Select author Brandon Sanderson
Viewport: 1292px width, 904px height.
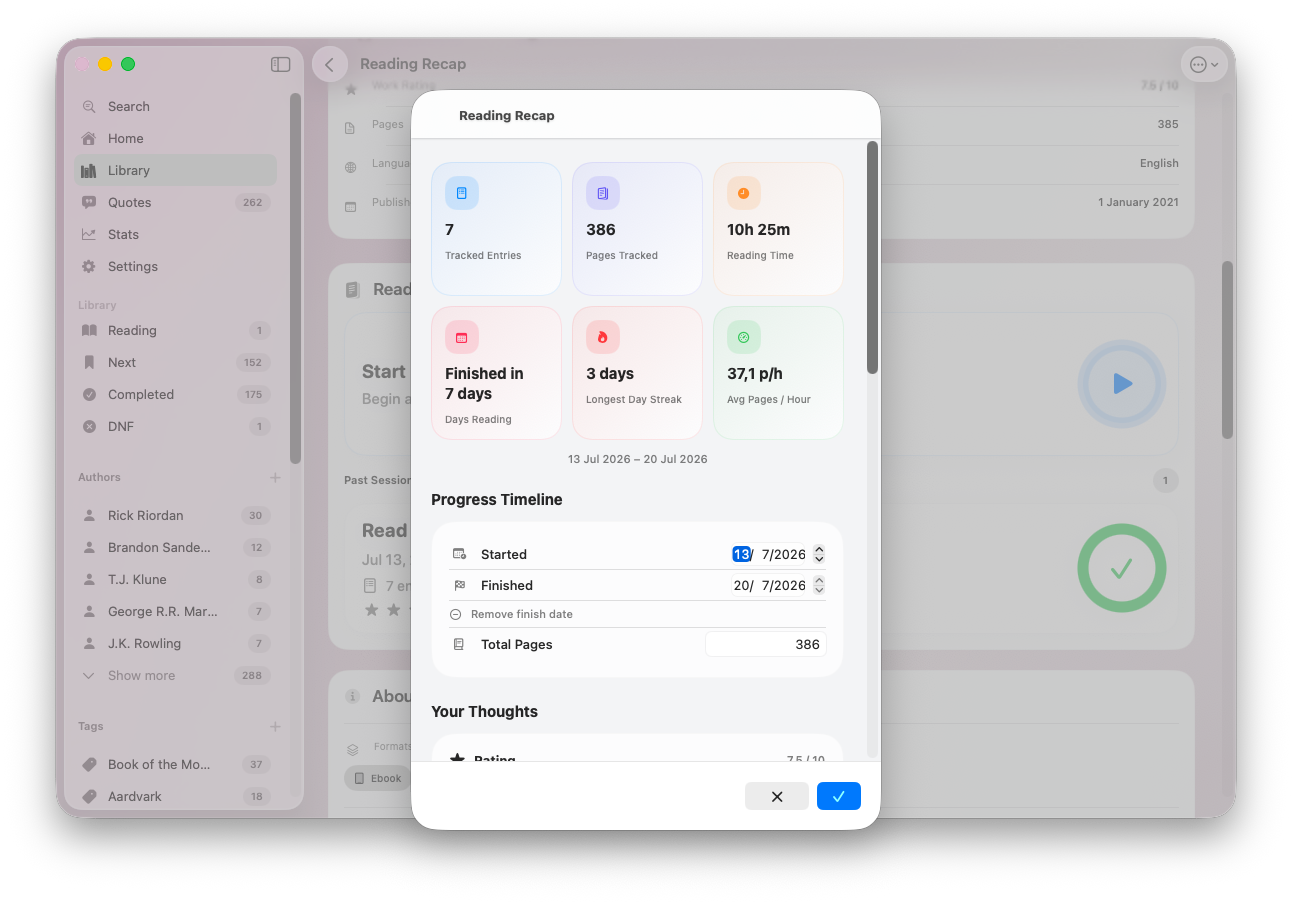pos(175,547)
